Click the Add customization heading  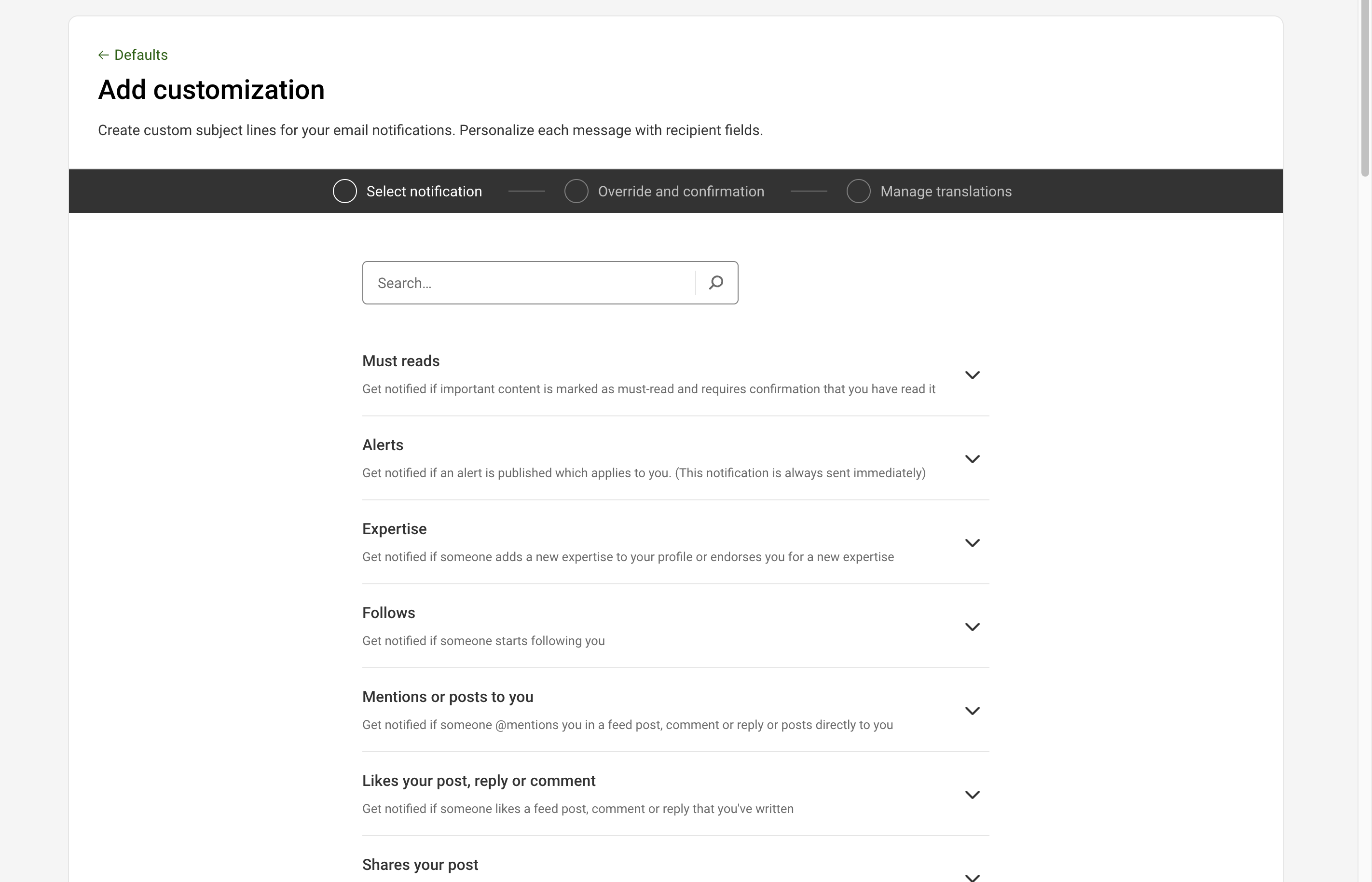[211, 89]
